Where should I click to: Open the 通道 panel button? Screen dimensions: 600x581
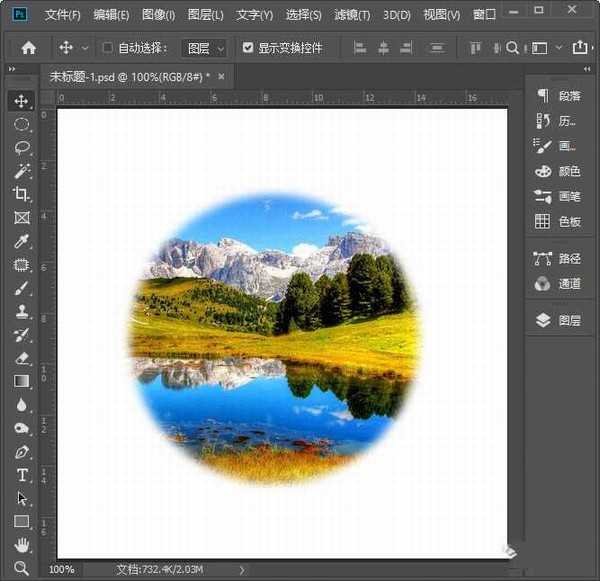(557, 283)
